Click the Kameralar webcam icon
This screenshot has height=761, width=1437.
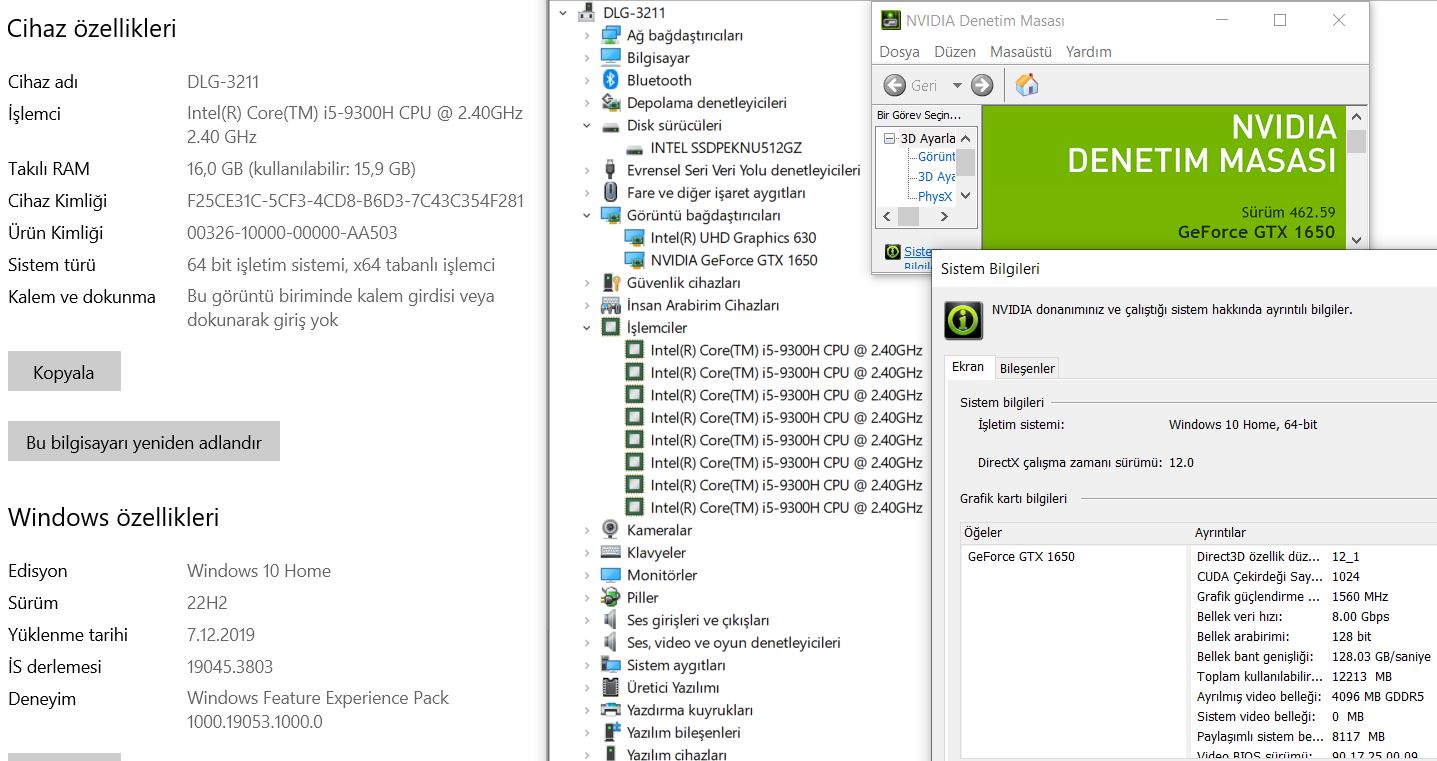(x=610, y=530)
